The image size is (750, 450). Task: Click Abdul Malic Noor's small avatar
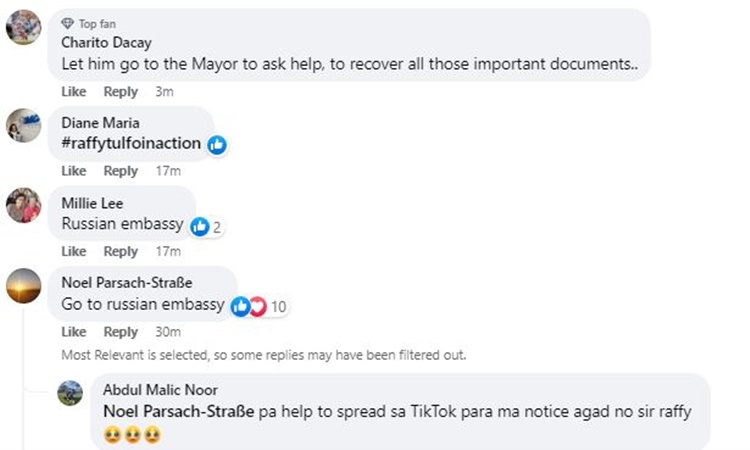point(70,393)
